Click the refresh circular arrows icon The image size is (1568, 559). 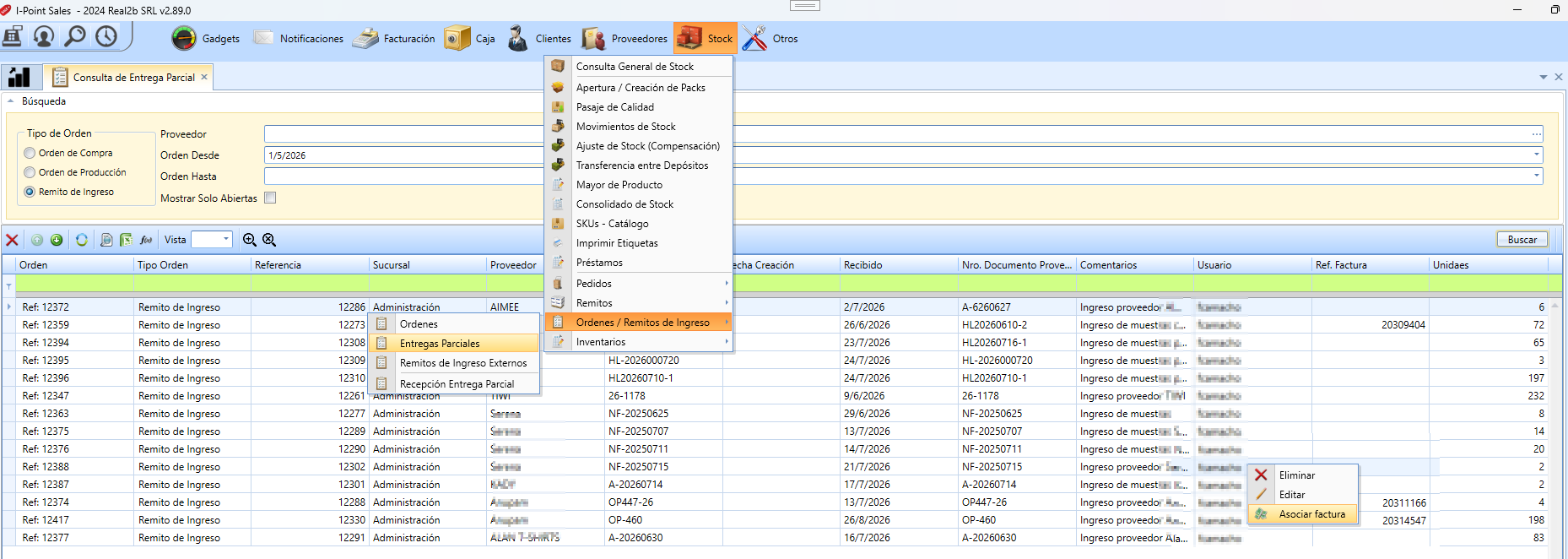tap(82, 240)
